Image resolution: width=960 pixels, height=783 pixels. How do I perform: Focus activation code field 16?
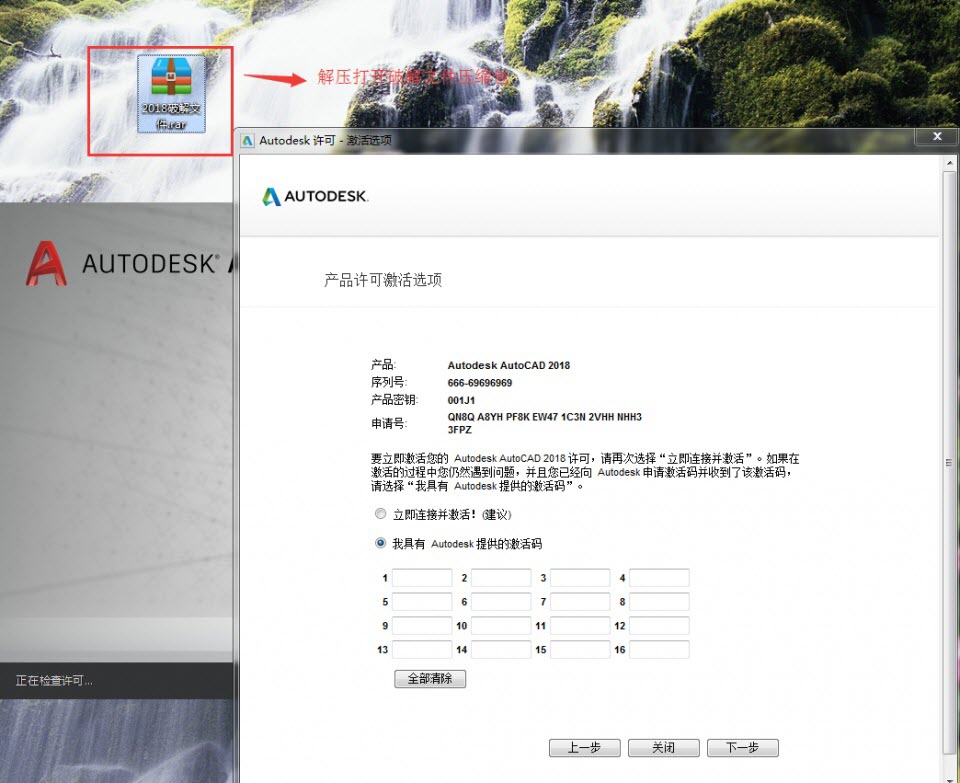659,650
